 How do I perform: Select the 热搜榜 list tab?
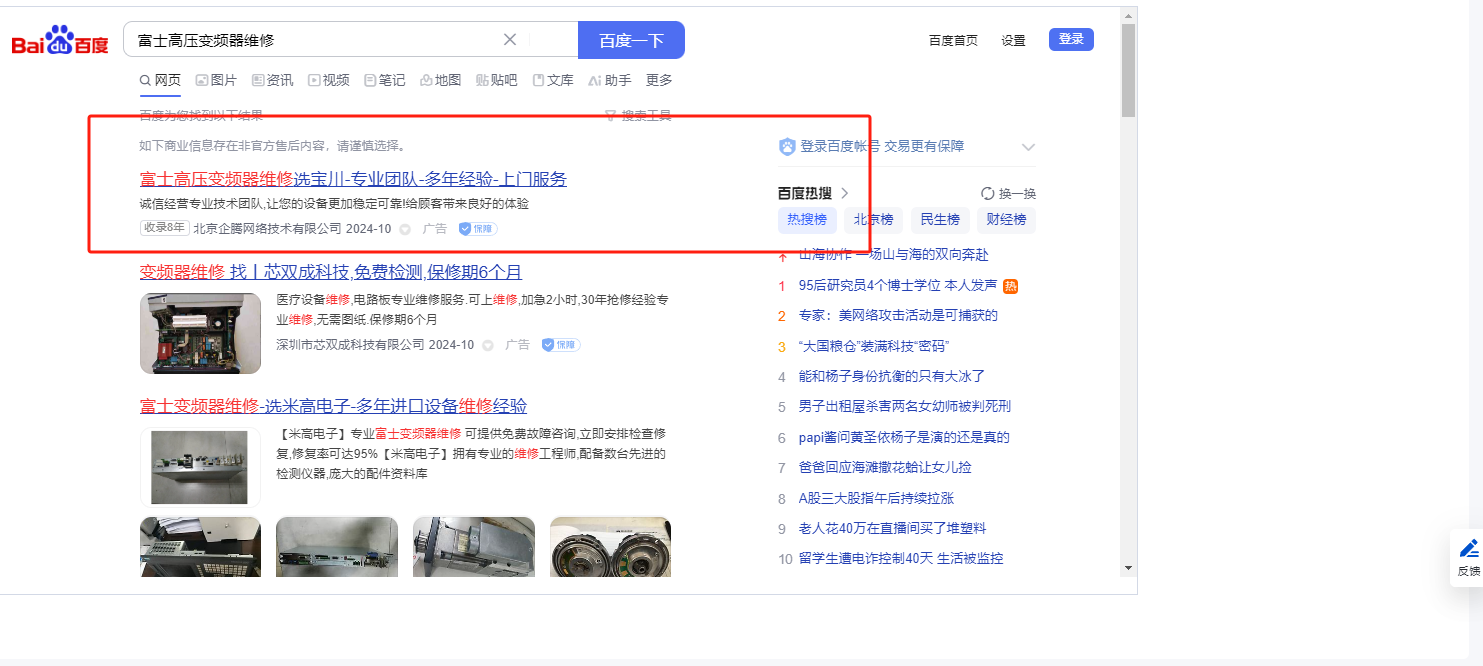point(807,220)
